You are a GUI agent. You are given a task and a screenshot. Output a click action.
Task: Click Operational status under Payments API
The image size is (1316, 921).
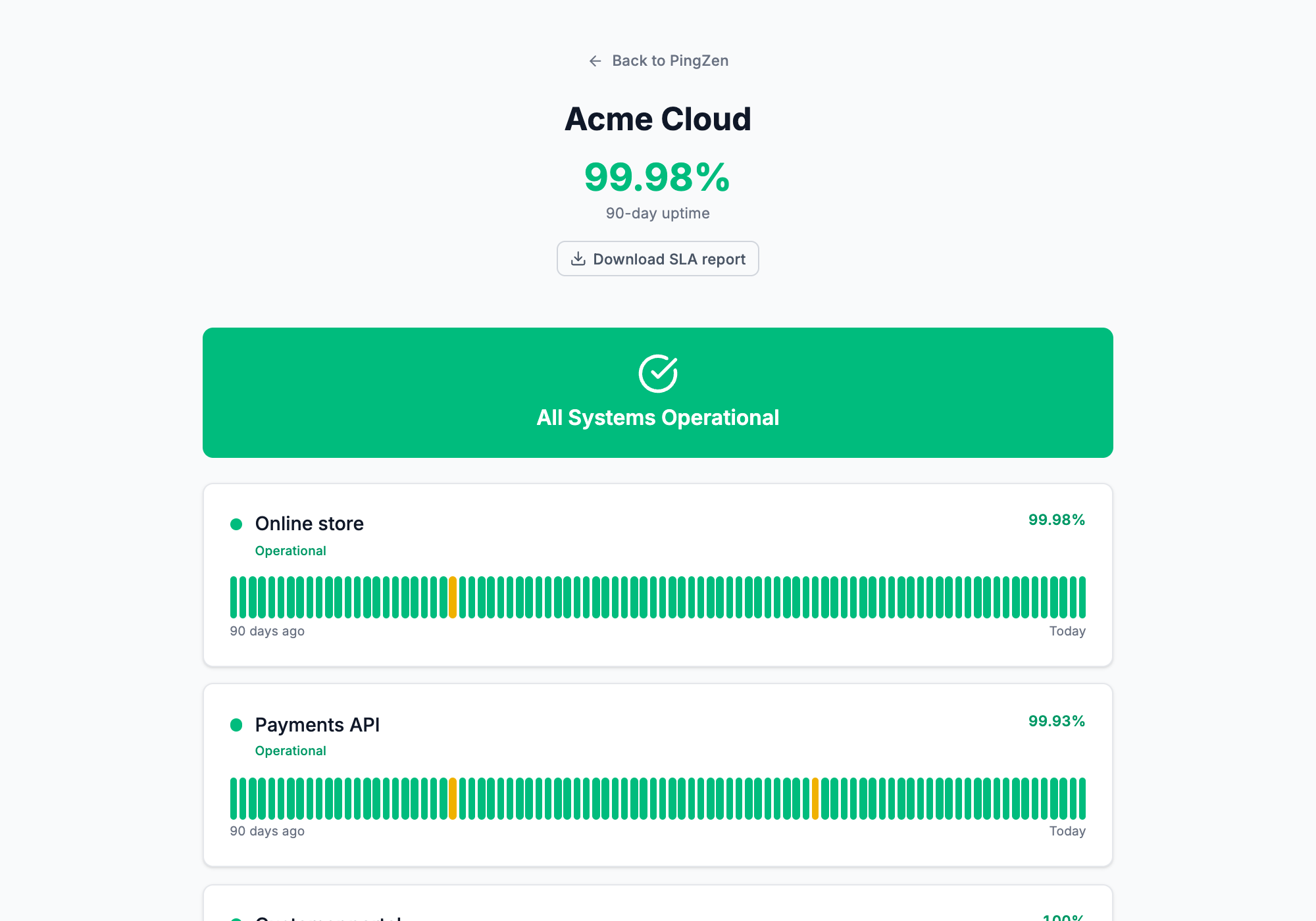tap(290, 751)
